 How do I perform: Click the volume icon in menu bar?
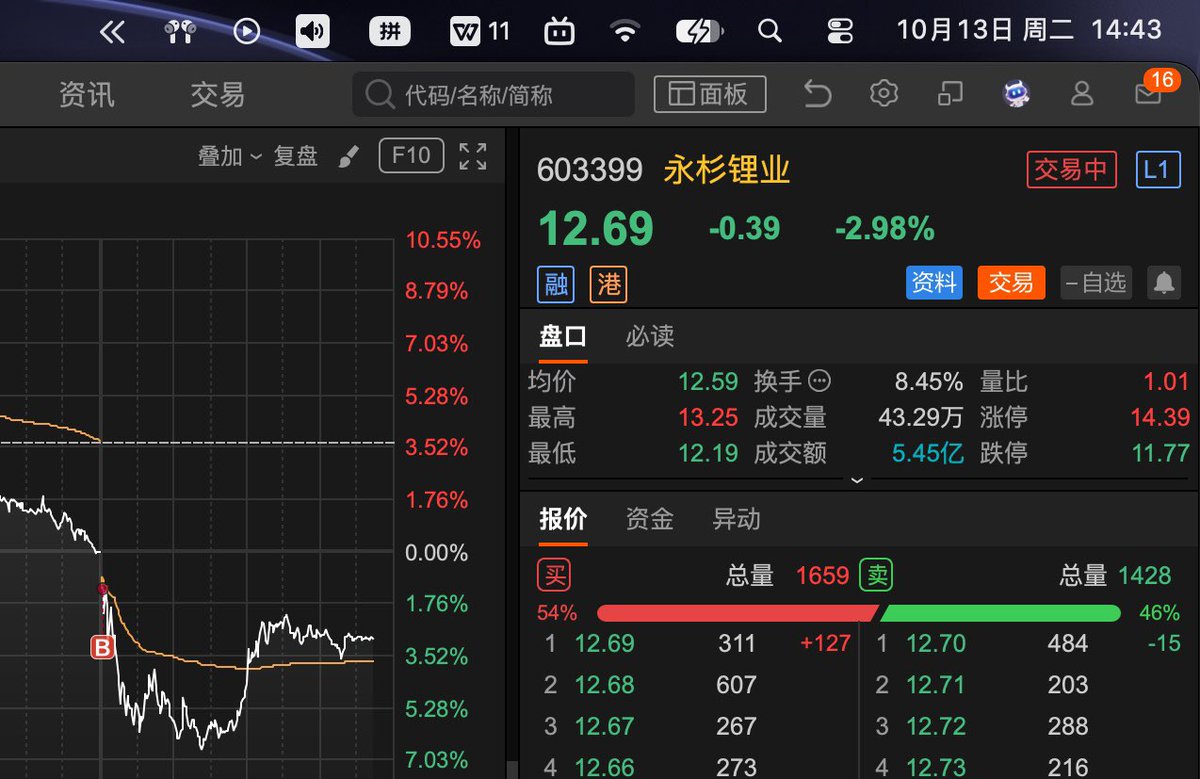coord(313,31)
